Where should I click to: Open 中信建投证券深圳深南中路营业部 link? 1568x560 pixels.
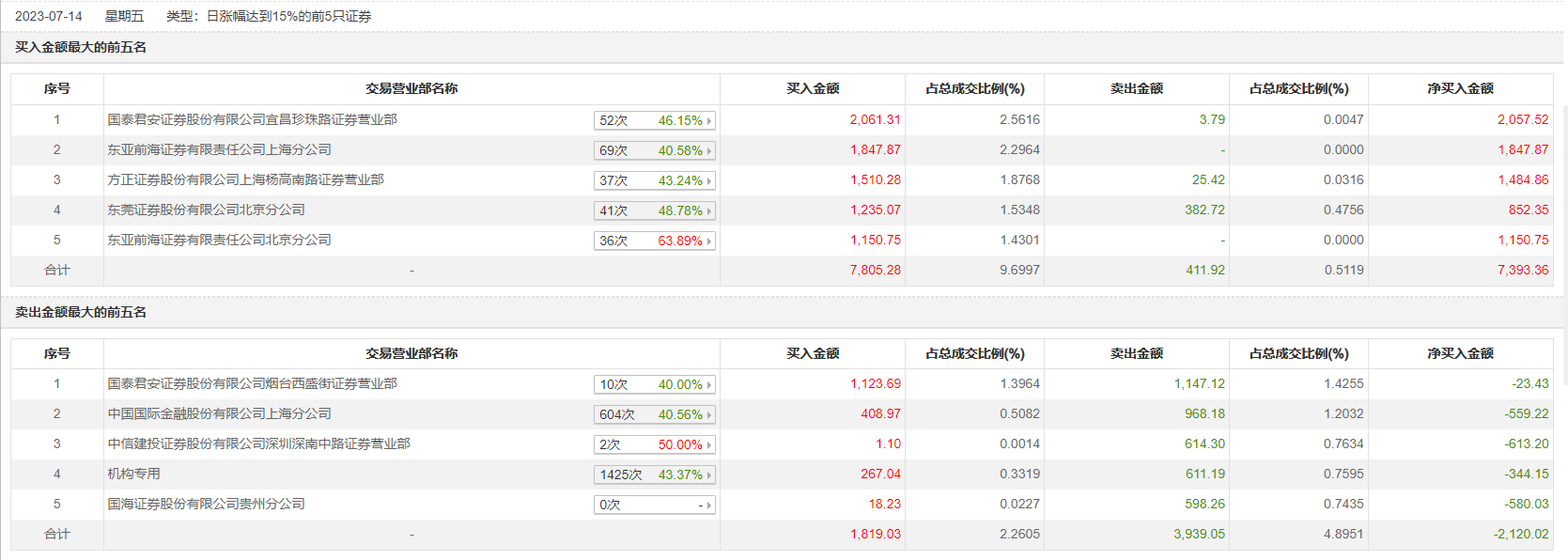click(258, 443)
